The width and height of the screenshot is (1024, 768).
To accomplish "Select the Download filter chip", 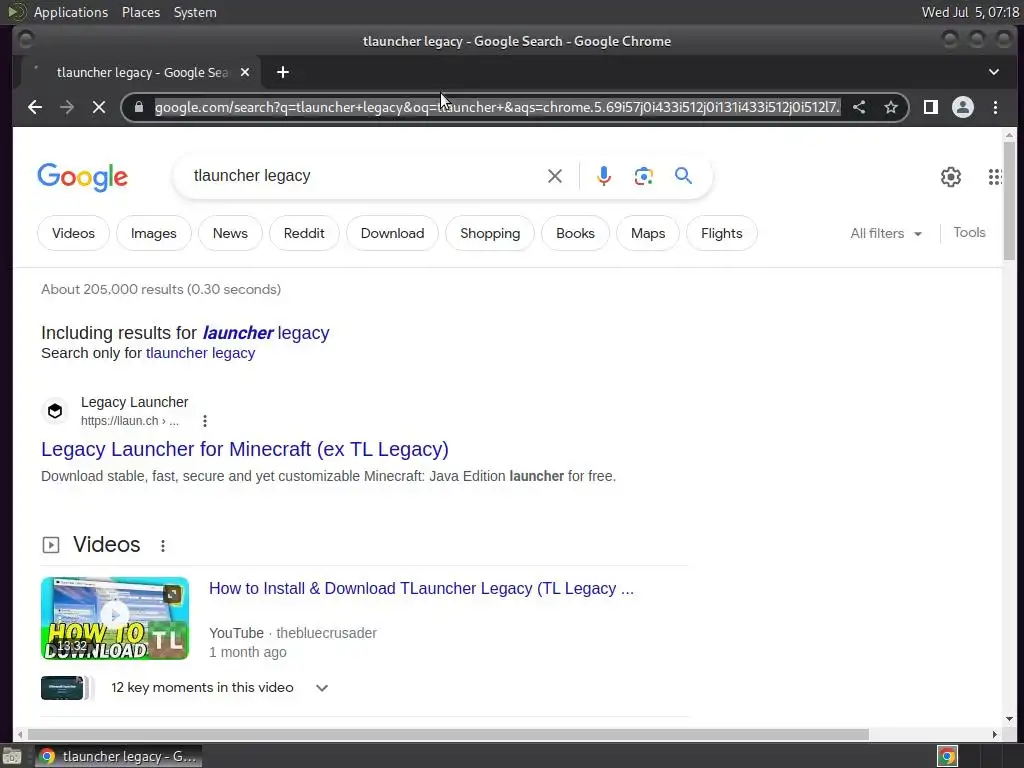I will click(392, 233).
